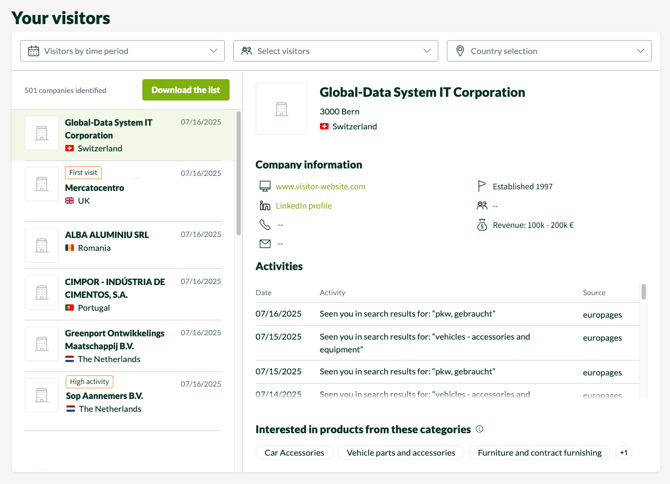Image resolution: width=670 pixels, height=484 pixels.
Task: Select Vehicle parts and accessories chip
Action: point(401,452)
